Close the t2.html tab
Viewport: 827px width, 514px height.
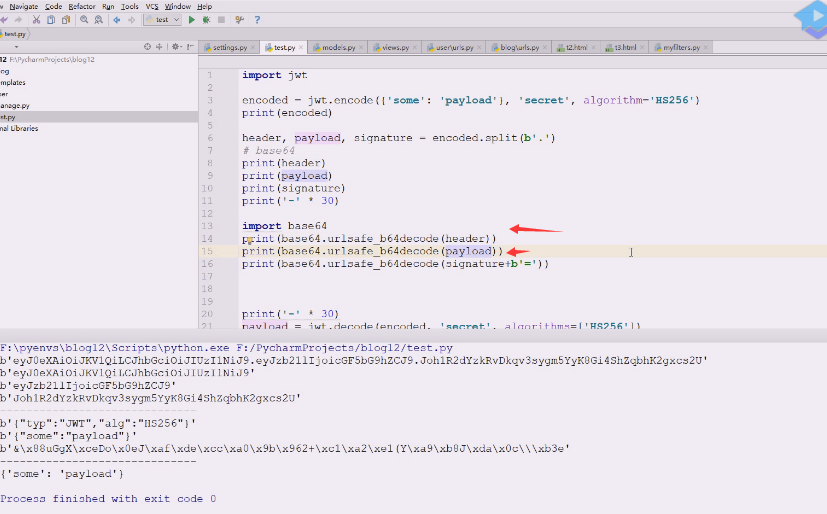593,47
